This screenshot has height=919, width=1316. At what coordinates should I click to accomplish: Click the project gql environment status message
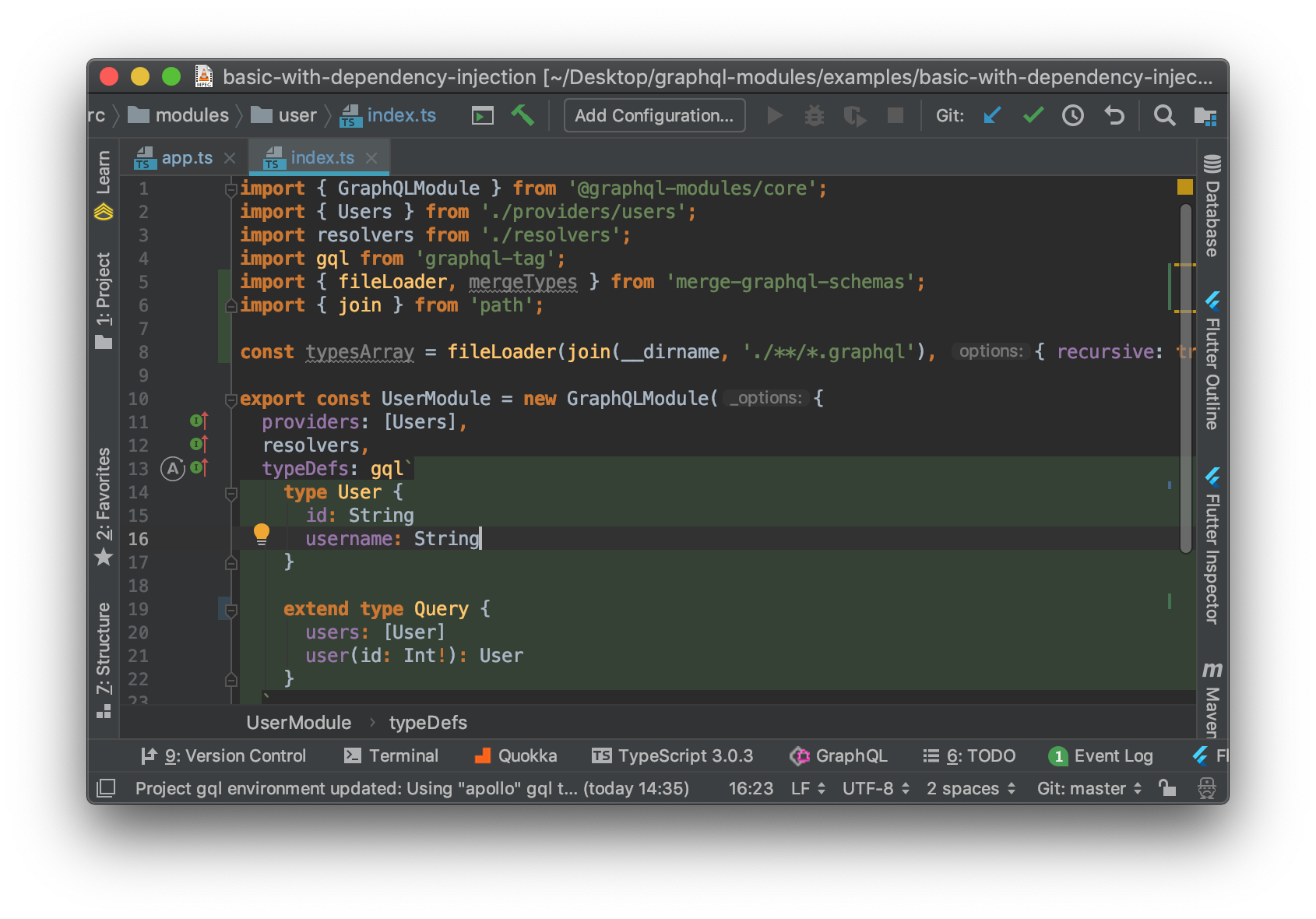tap(412, 788)
